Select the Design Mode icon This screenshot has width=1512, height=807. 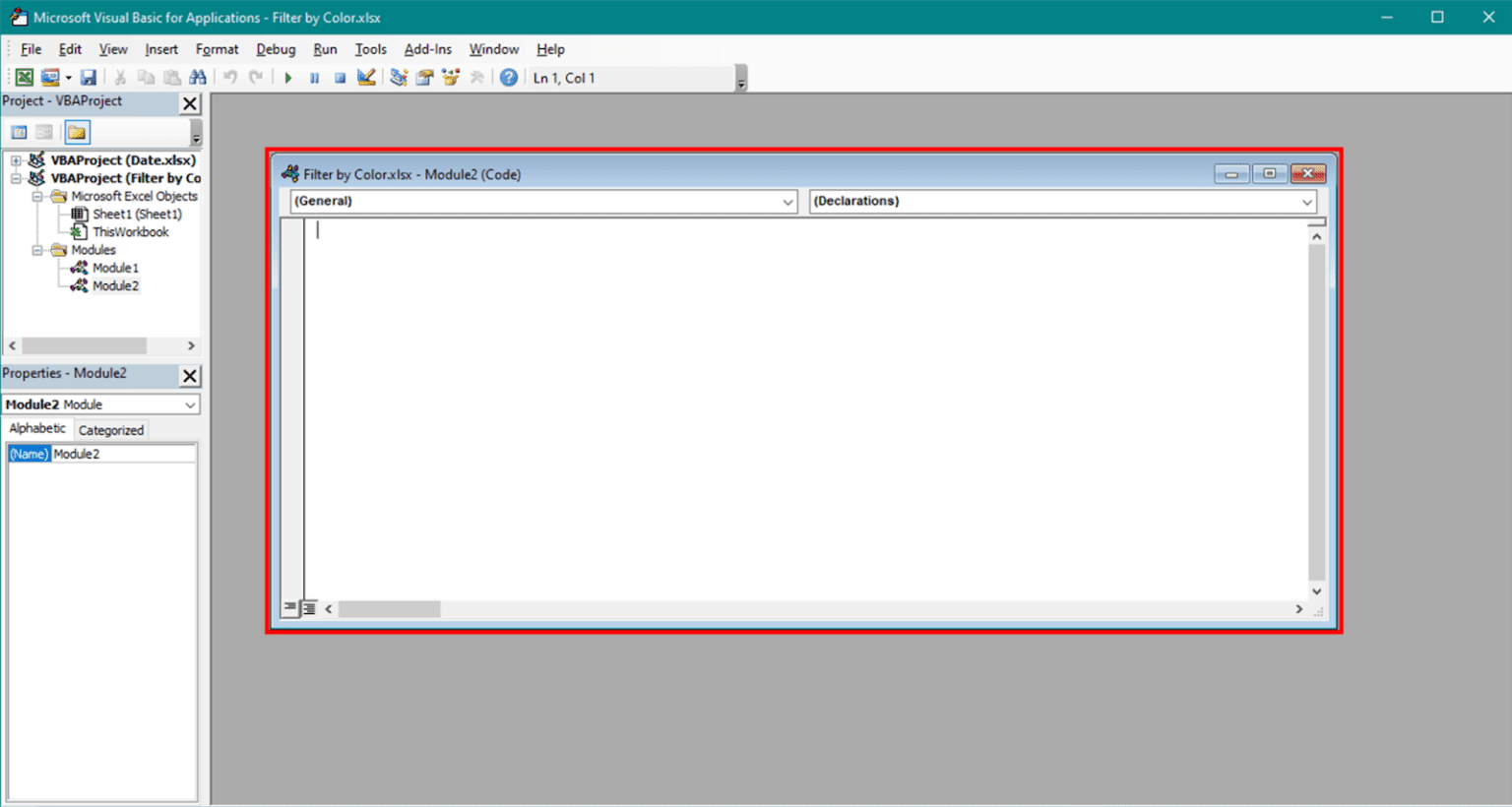[366, 77]
